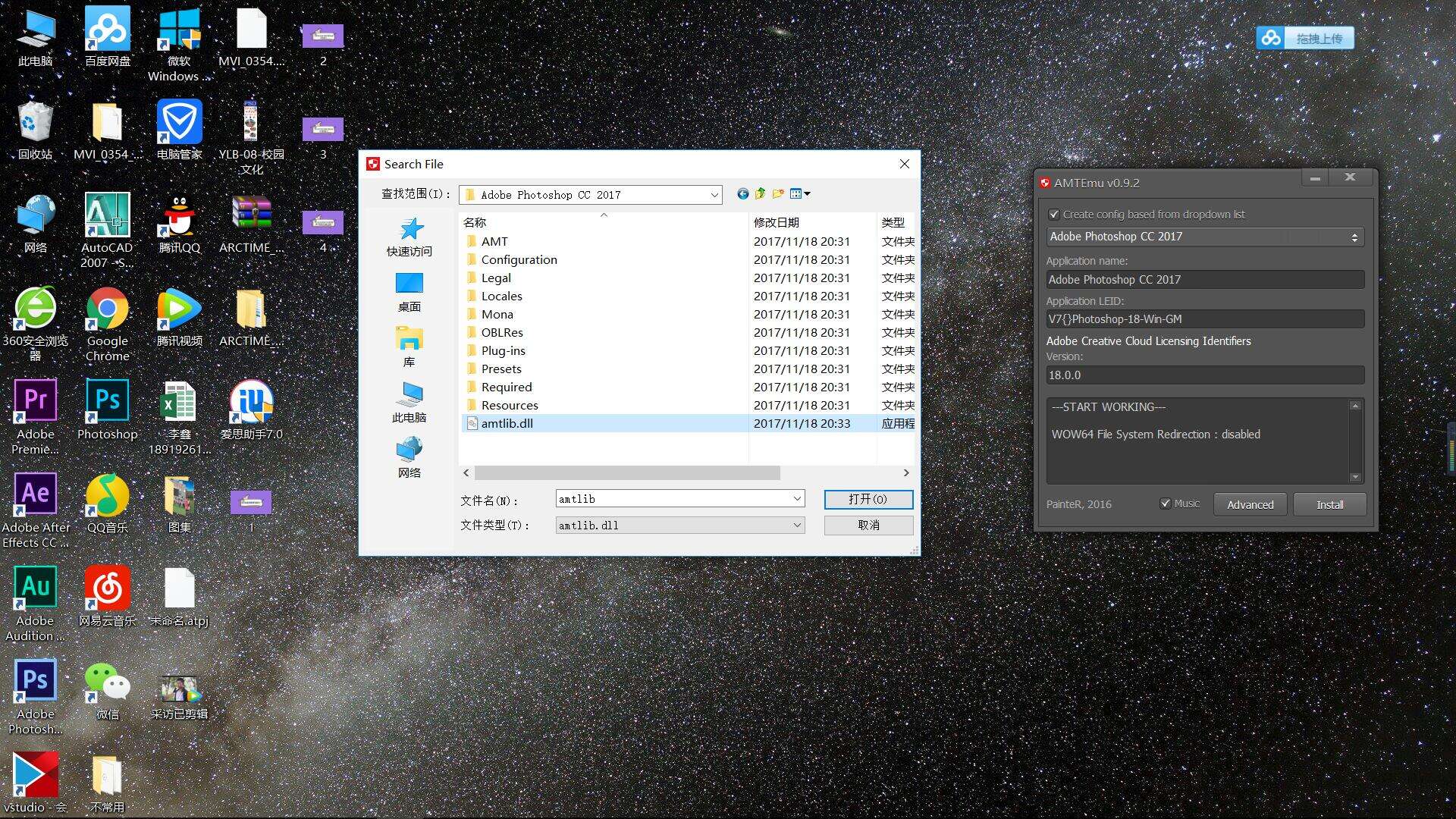The width and height of the screenshot is (1456, 819).
Task: Open the view menu icon in Search File
Action: (x=800, y=194)
